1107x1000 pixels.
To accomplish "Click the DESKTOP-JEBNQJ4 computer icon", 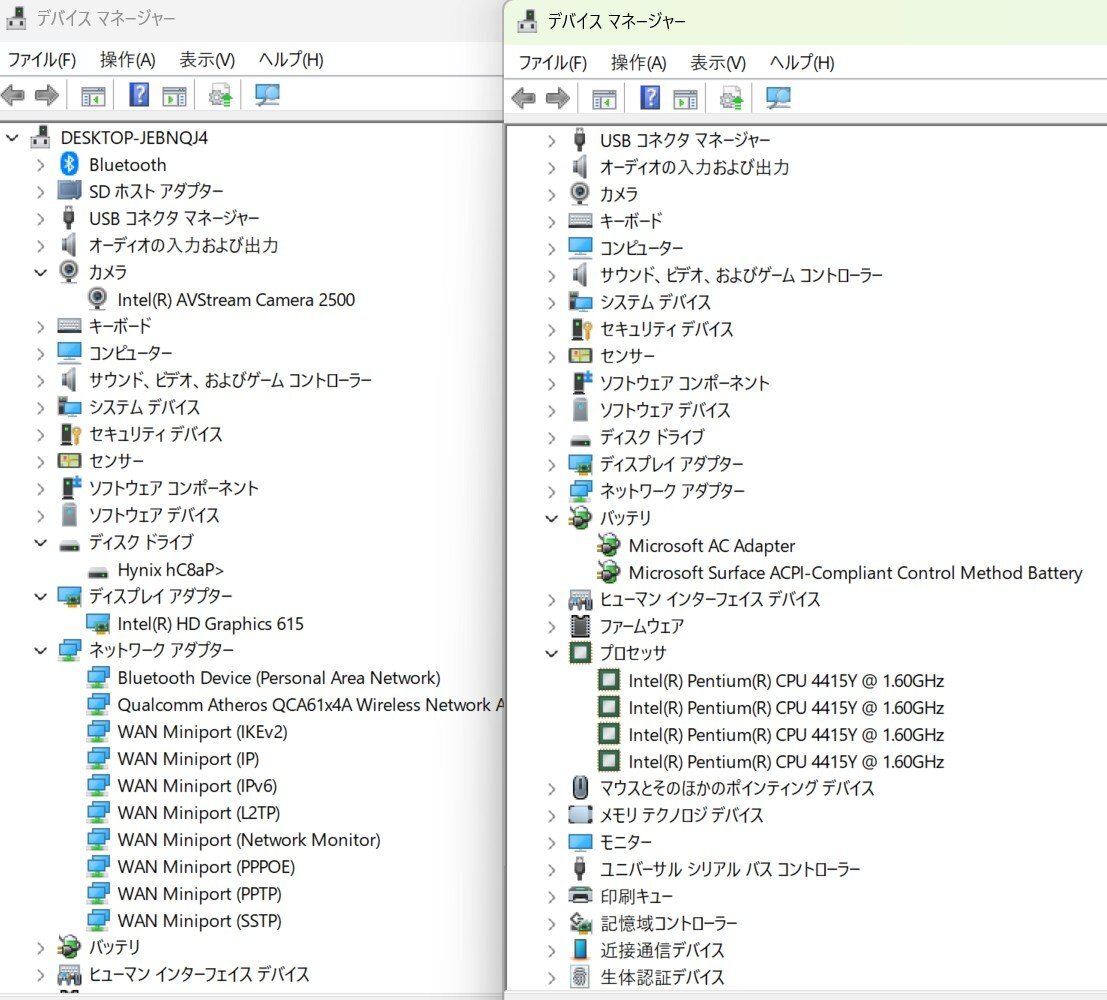I will click(40, 137).
